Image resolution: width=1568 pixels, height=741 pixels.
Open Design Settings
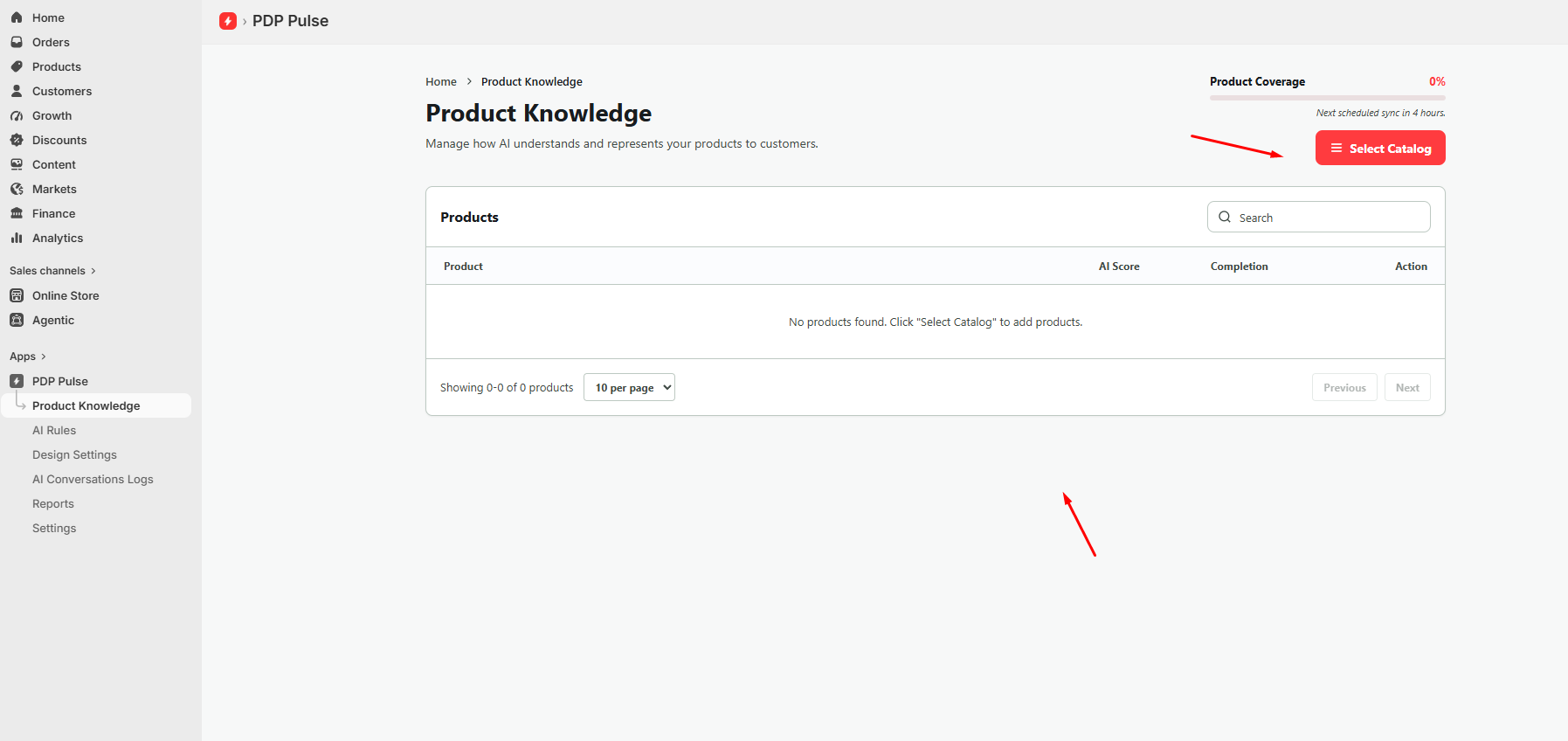74,454
